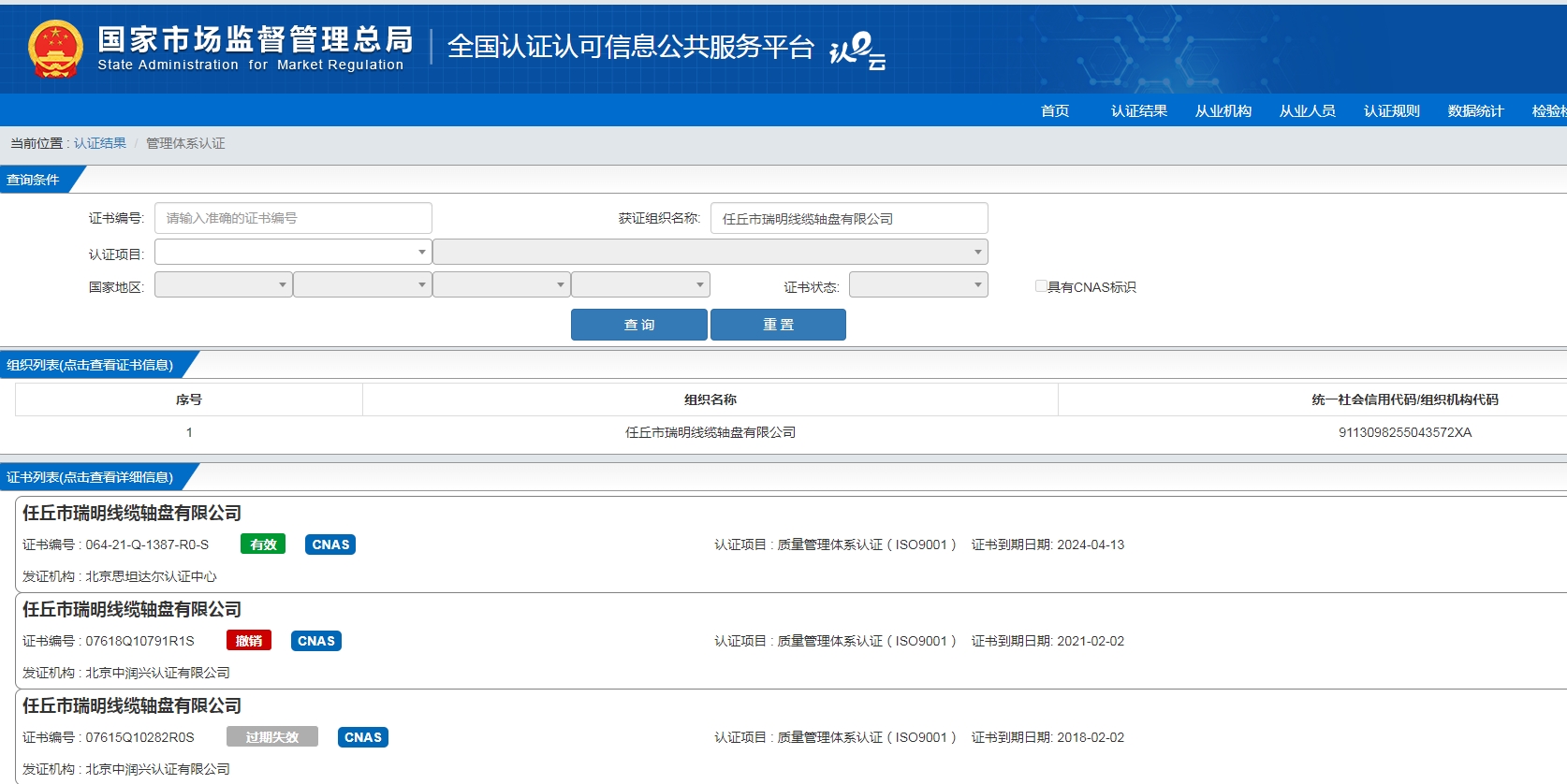Click the 获证组织名称 input field
Image resolution: width=1567 pixels, height=784 pixels.
tap(849, 218)
